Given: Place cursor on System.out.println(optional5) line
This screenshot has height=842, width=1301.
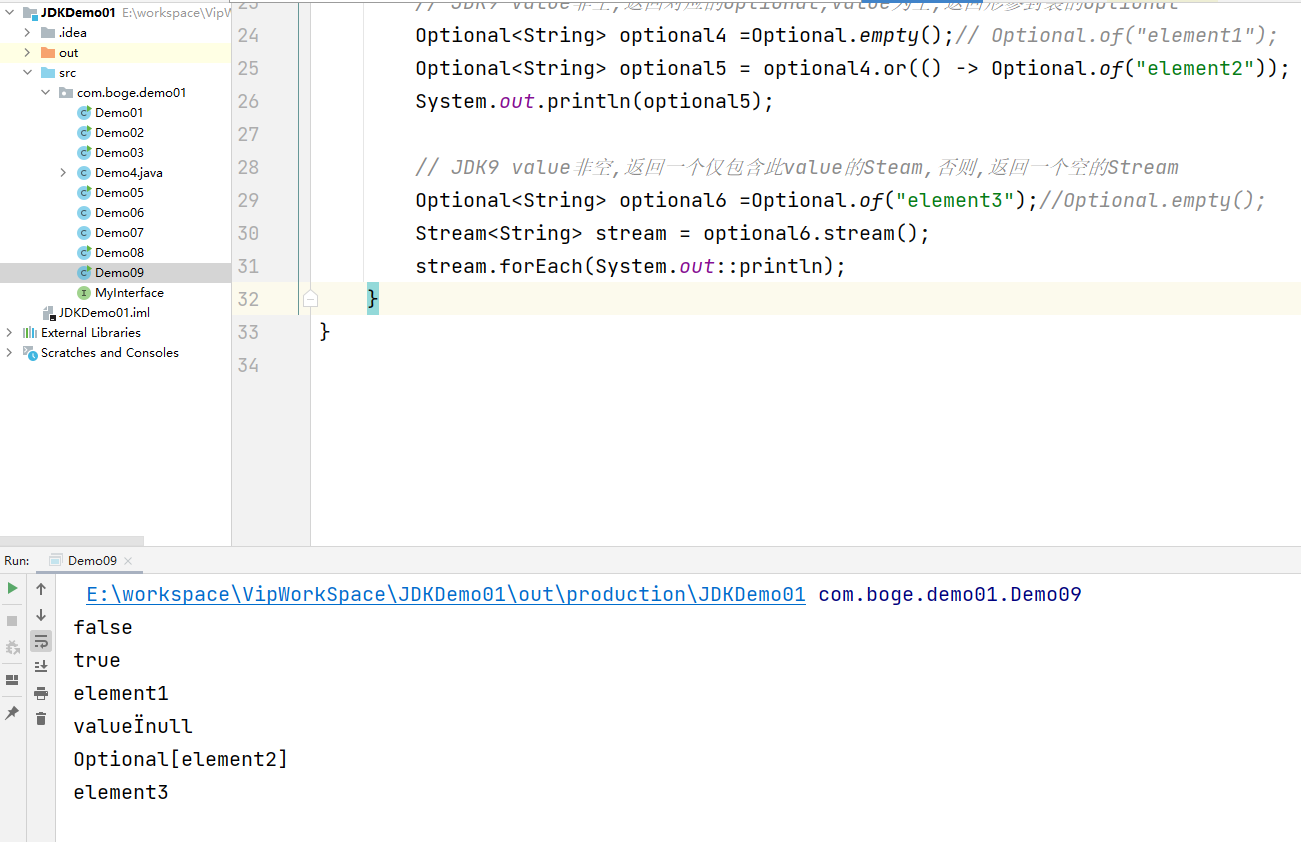Looking at the screenshot, I should click(x=595, y=101).
